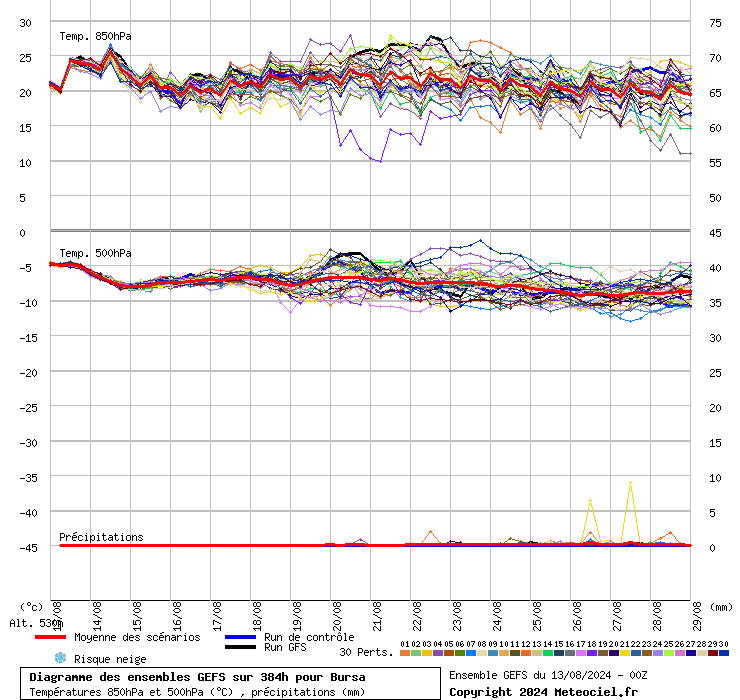This screenshot has height=700, width=740.
Task: Click the 24/08 date axis label
Action: point(497,616)
